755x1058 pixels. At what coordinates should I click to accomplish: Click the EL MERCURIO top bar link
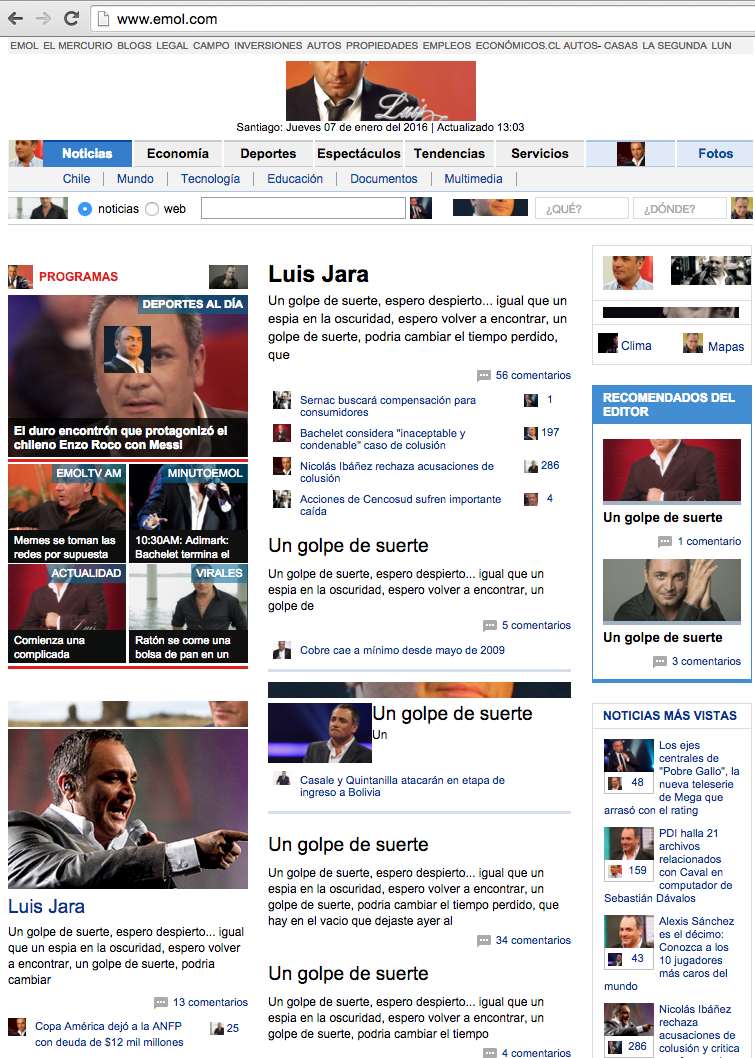pyautogui.click(x=78, y=45)
